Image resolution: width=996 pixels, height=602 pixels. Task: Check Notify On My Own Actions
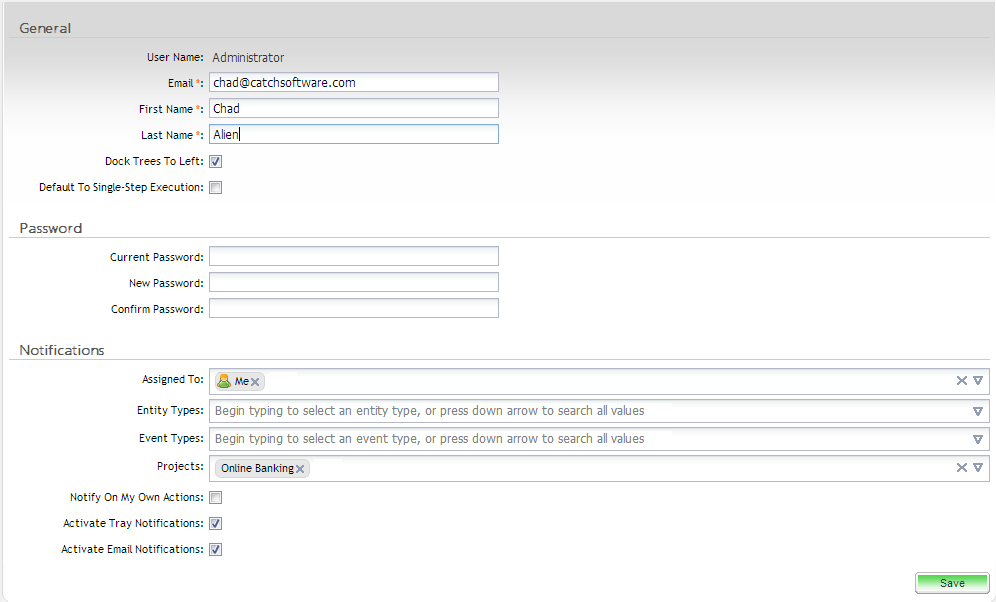(x=215, y=497)
